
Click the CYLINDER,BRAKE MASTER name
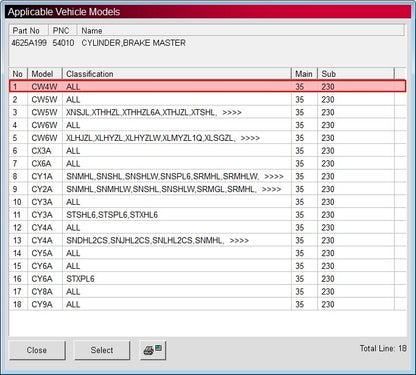click(x=133, y=43)
